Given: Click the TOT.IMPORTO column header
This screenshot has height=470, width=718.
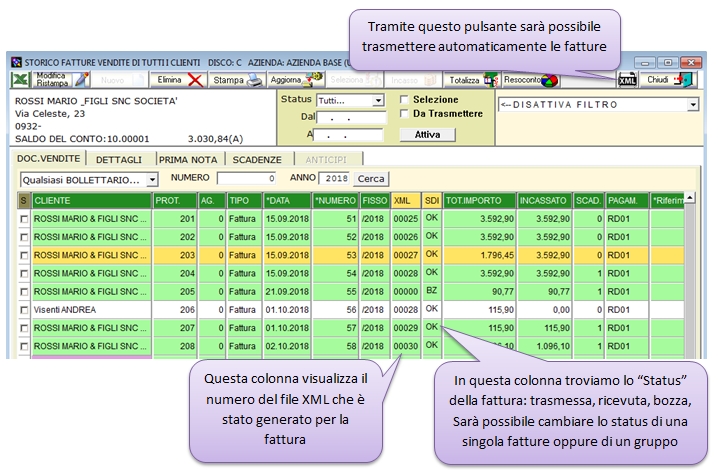Looking at the screenshot, I should [x=479, y=201].
